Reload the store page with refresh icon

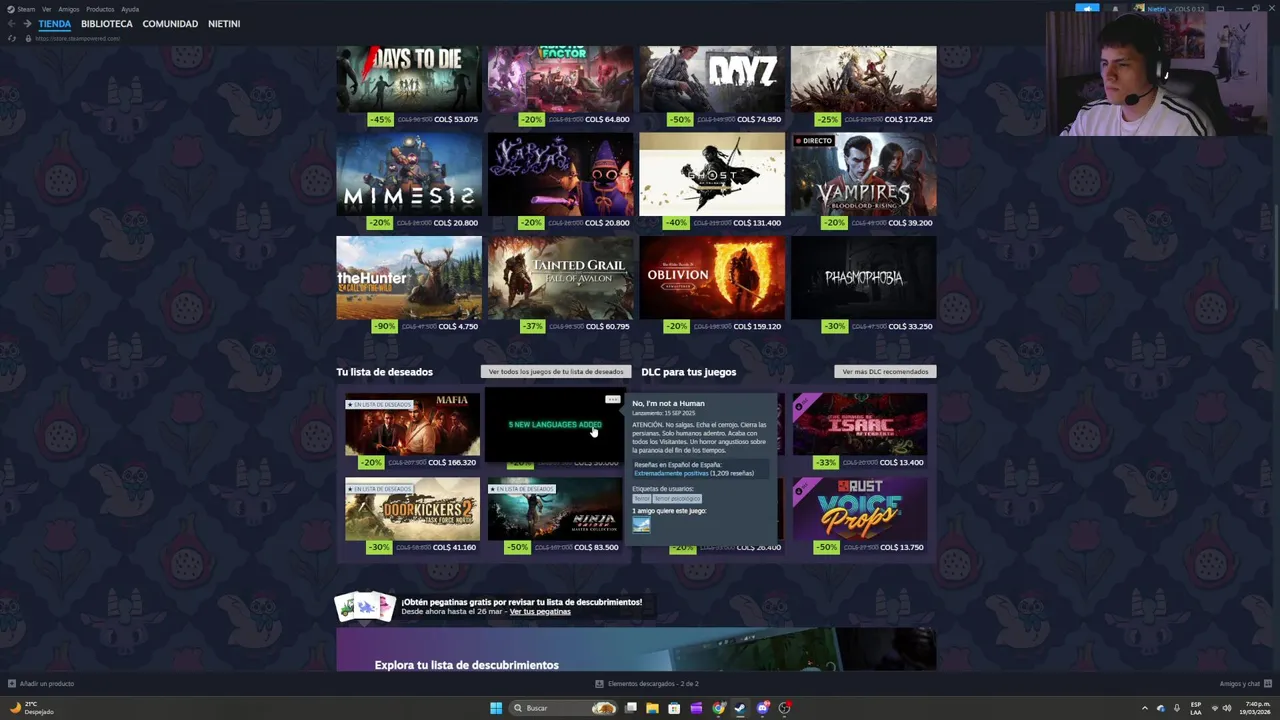point(12,38)
